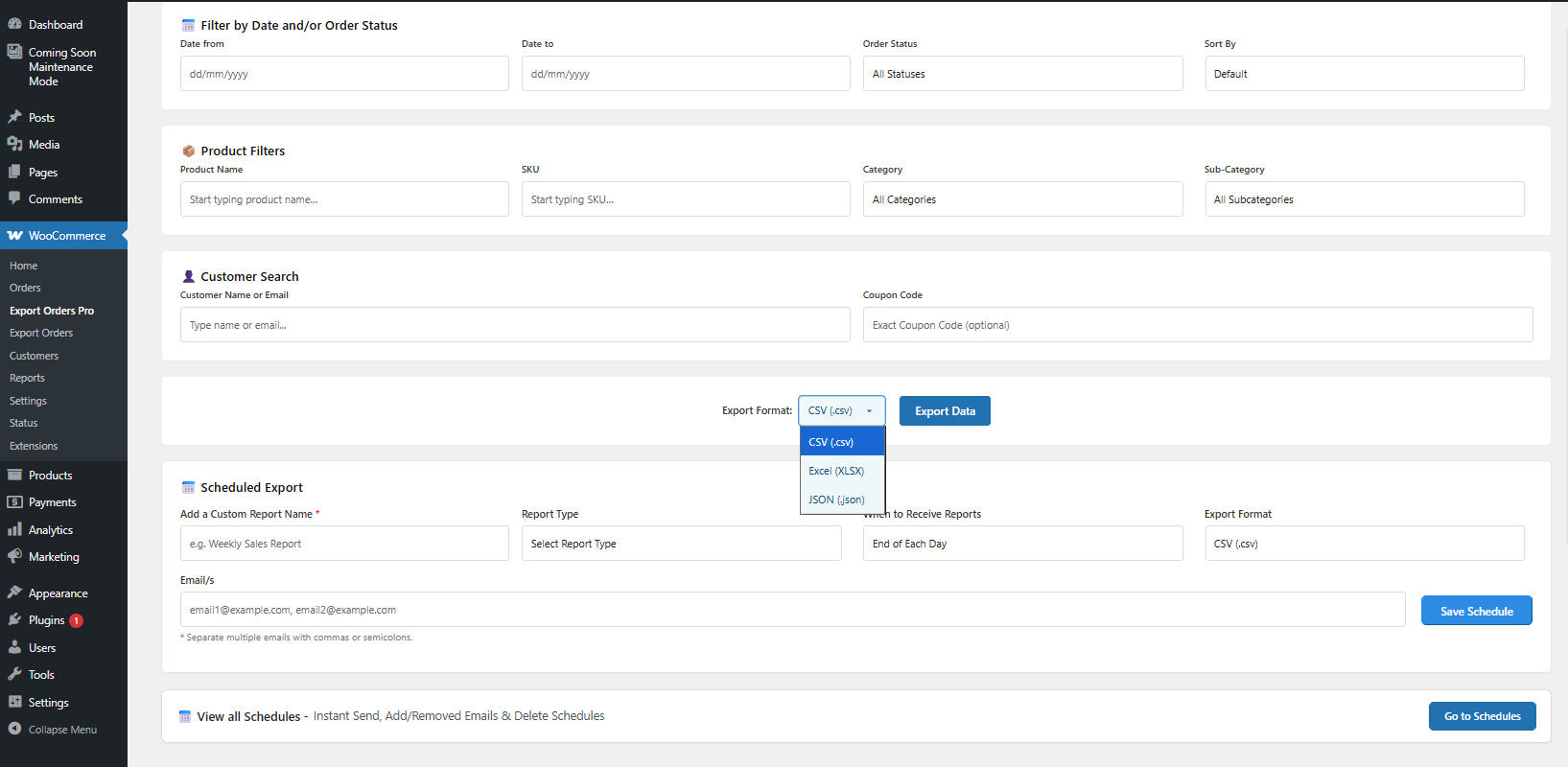Focus the SKU input field
The height and width of the screenshot is (767, 1568).
(686, 199)
